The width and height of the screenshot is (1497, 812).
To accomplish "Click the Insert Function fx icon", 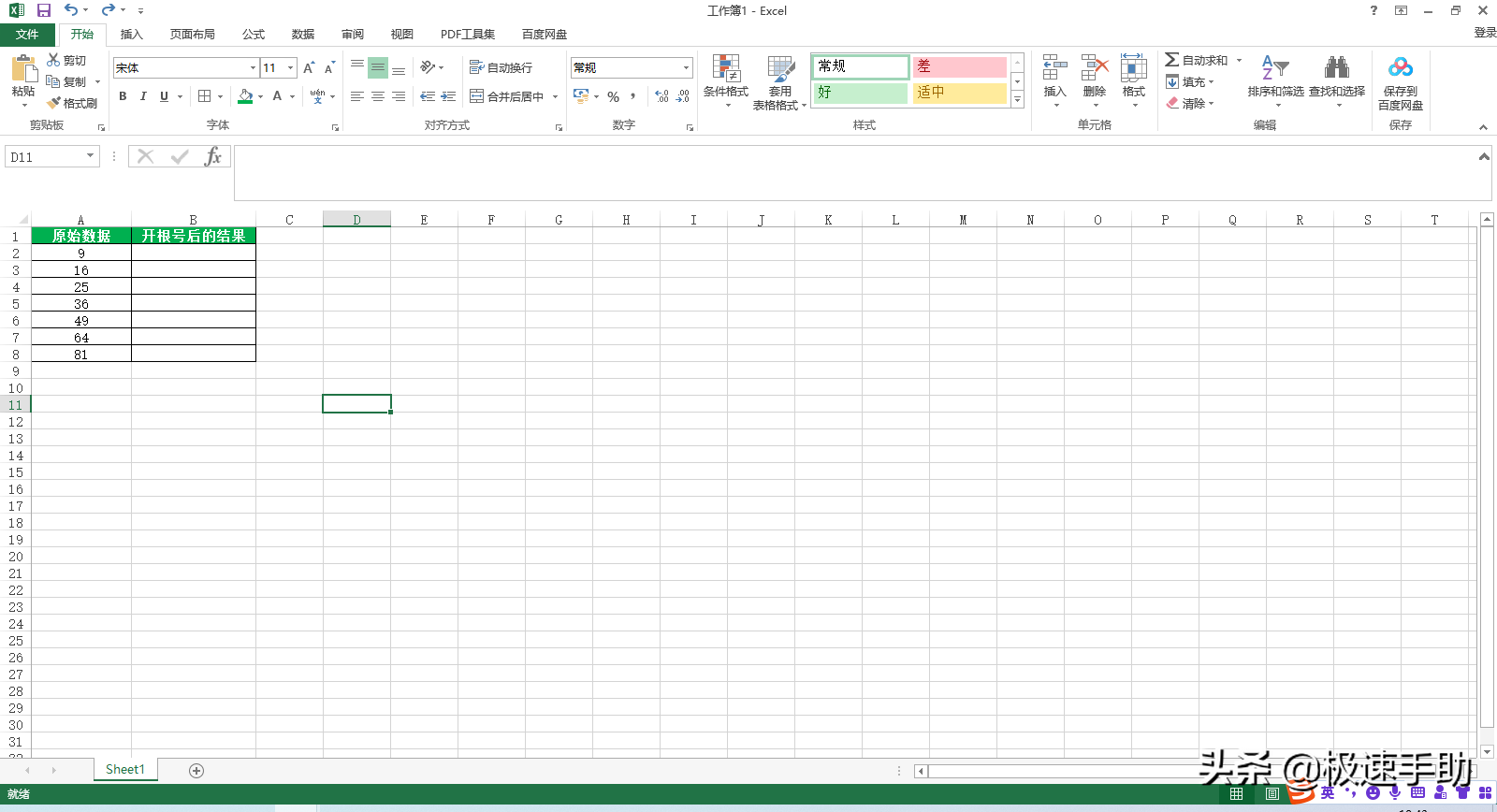I will [x=212, y=156].
